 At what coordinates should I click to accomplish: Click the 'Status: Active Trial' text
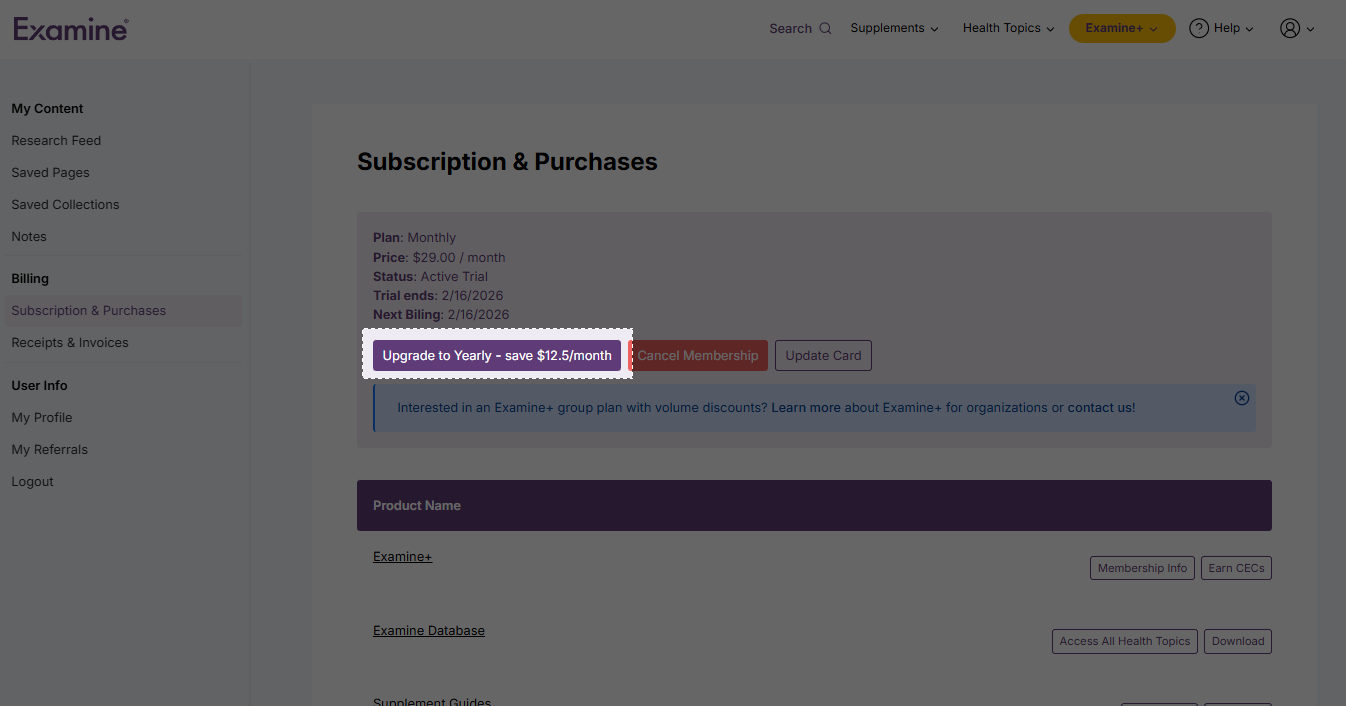point(430,276)
